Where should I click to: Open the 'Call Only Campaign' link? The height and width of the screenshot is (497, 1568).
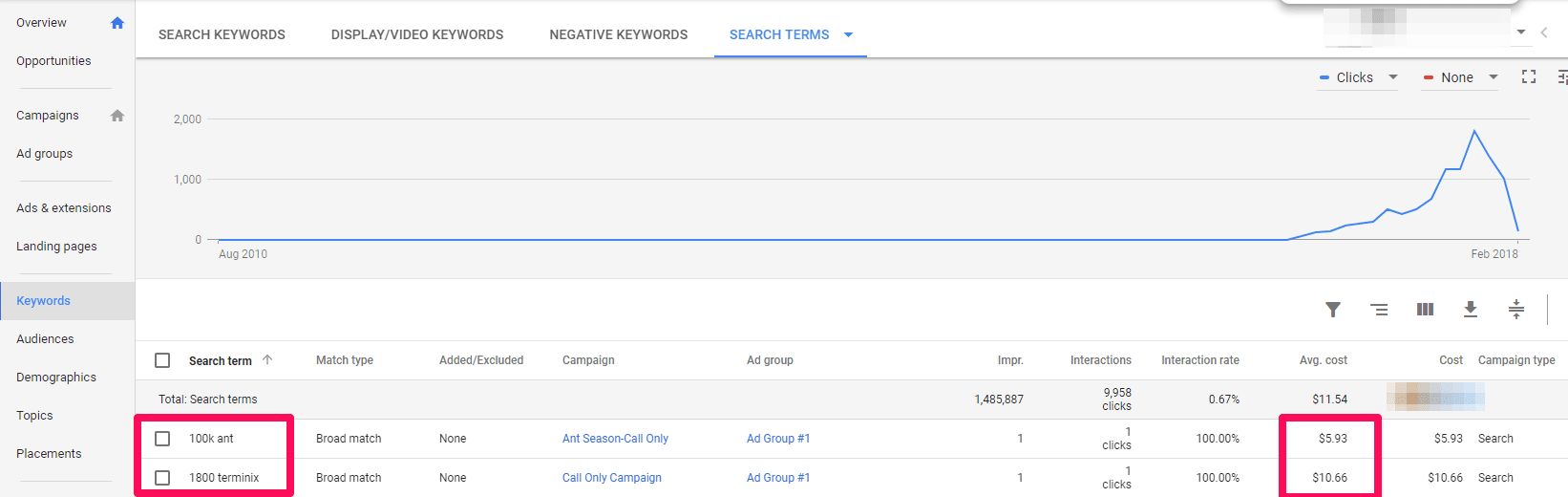coord(611,478)
